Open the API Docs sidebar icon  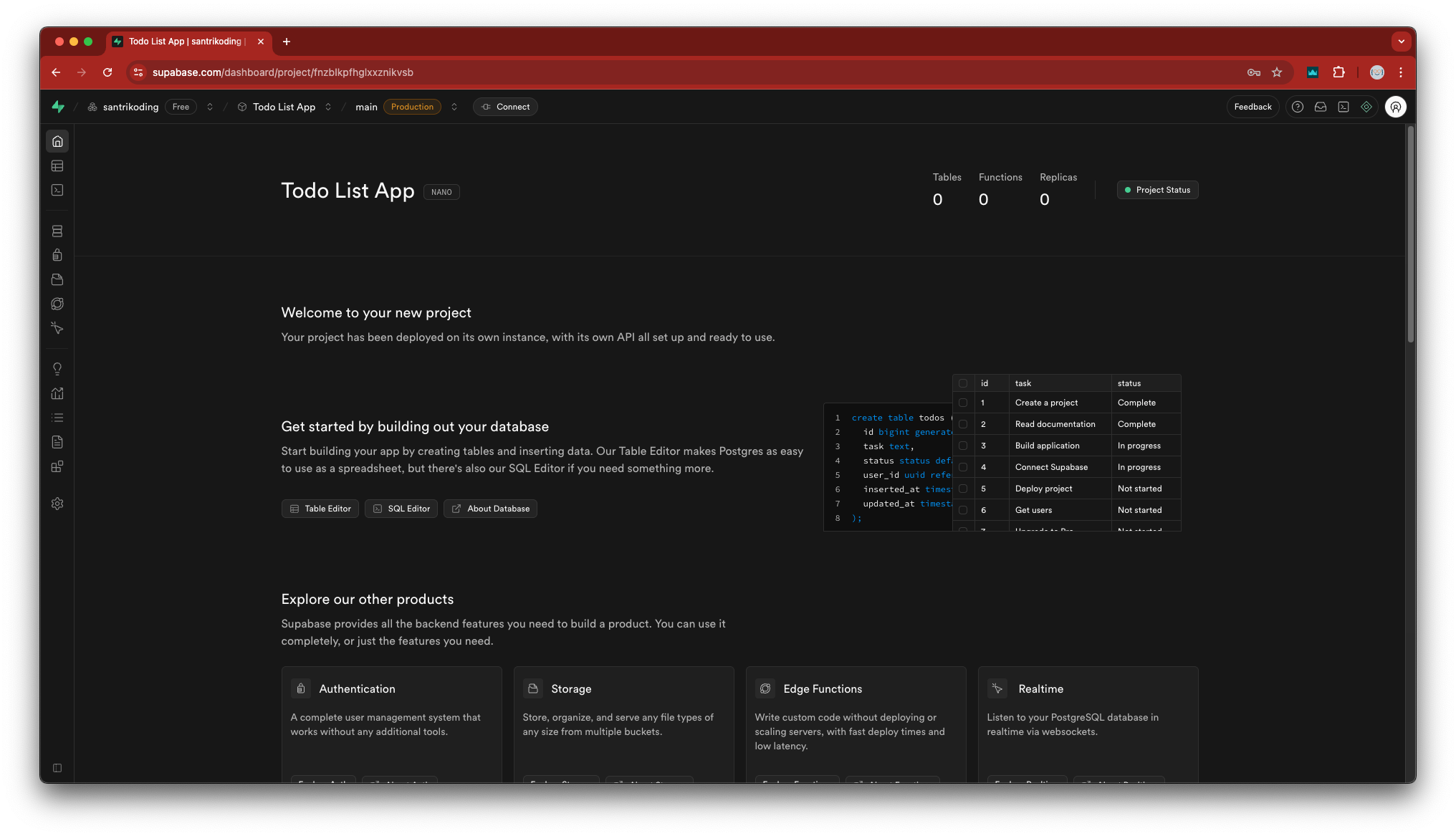tap(57, 442)
